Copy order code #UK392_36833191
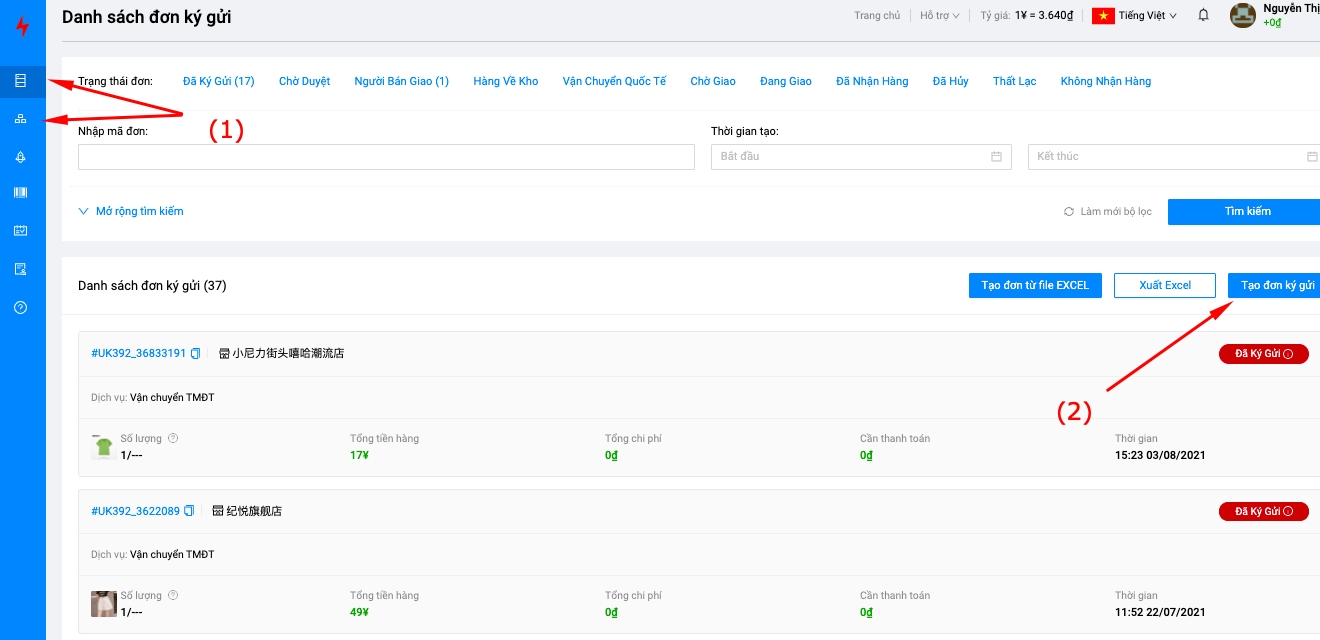 tap(196, 353)
